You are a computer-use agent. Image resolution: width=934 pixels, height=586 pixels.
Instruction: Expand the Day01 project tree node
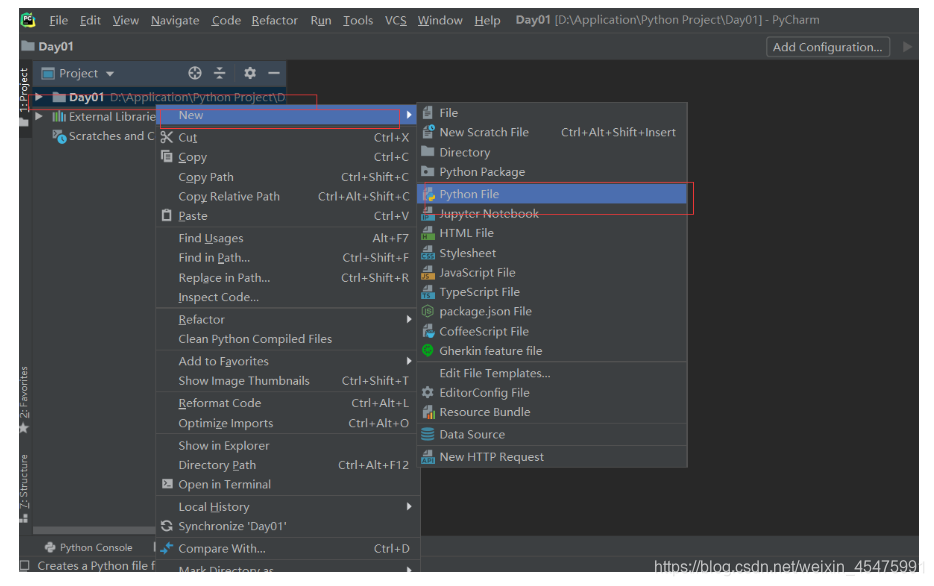pos(39,97)
